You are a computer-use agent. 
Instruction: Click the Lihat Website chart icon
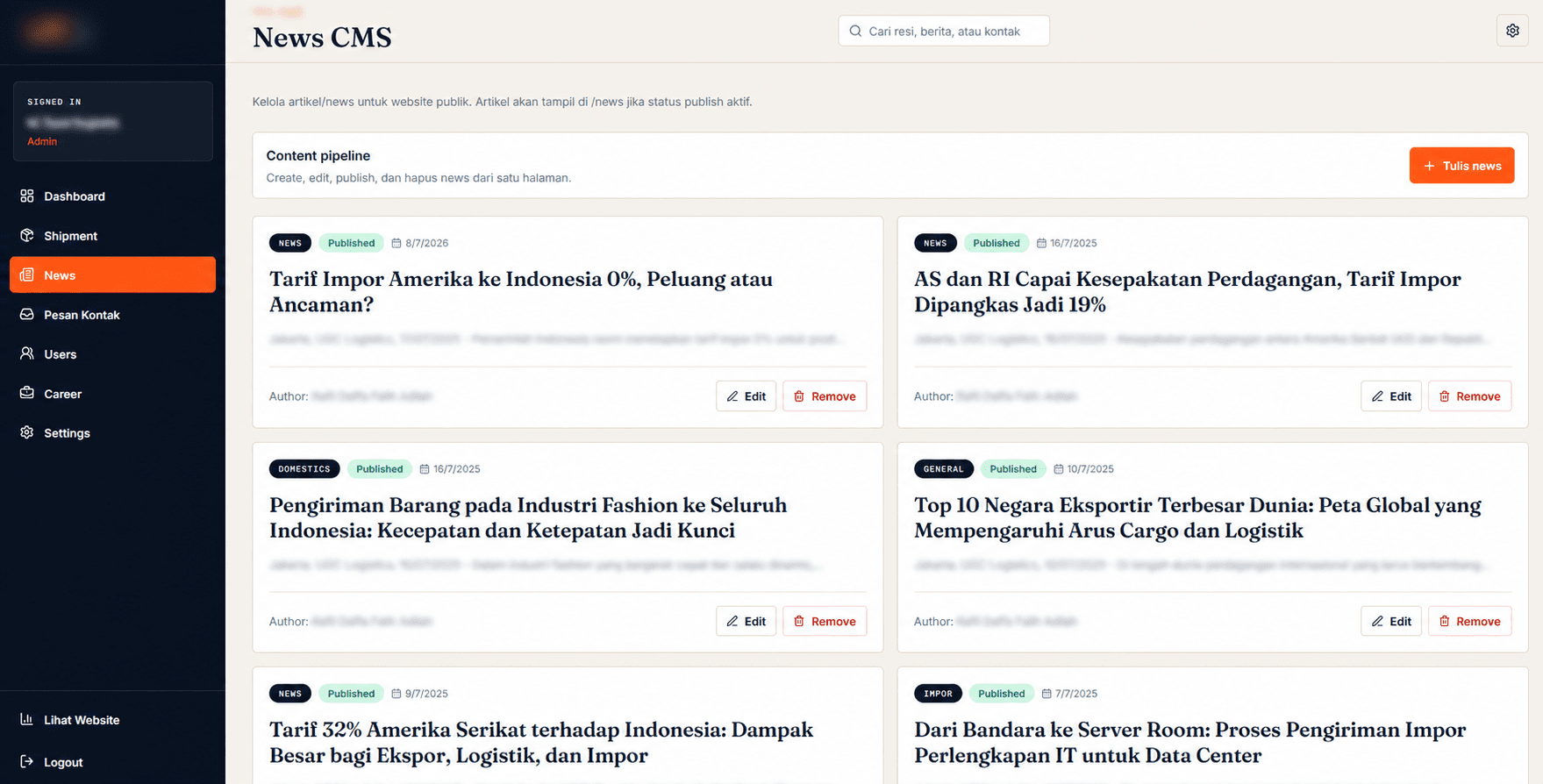point(27,719)
